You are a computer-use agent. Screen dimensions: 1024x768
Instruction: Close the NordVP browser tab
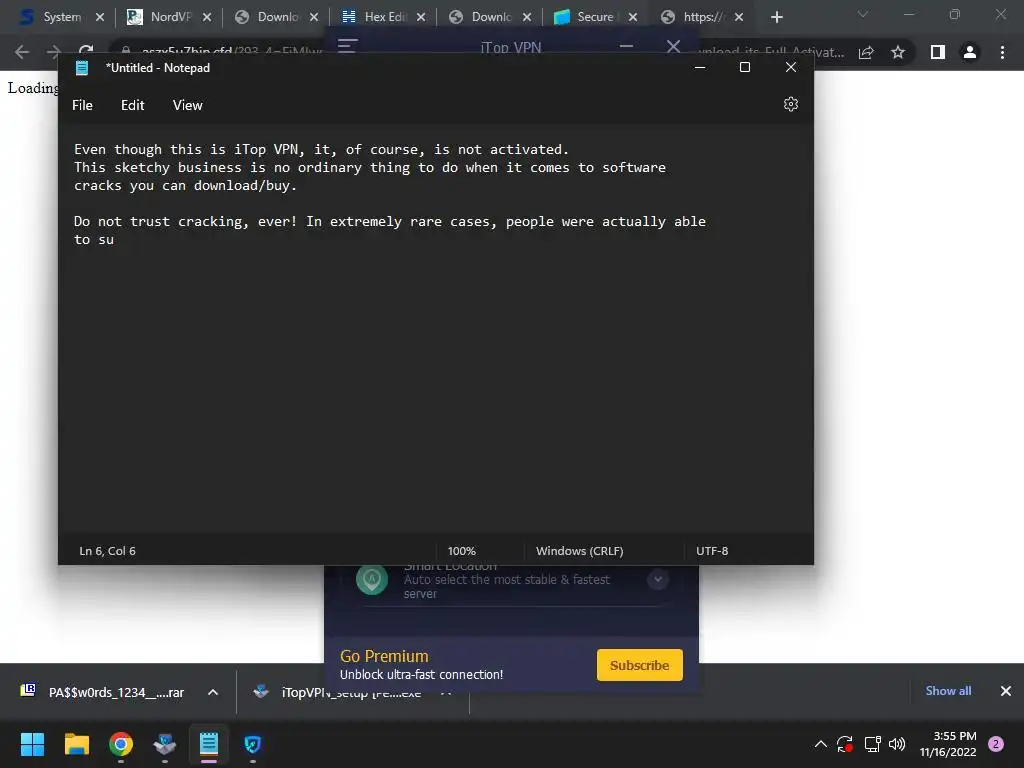coord(206,18)
